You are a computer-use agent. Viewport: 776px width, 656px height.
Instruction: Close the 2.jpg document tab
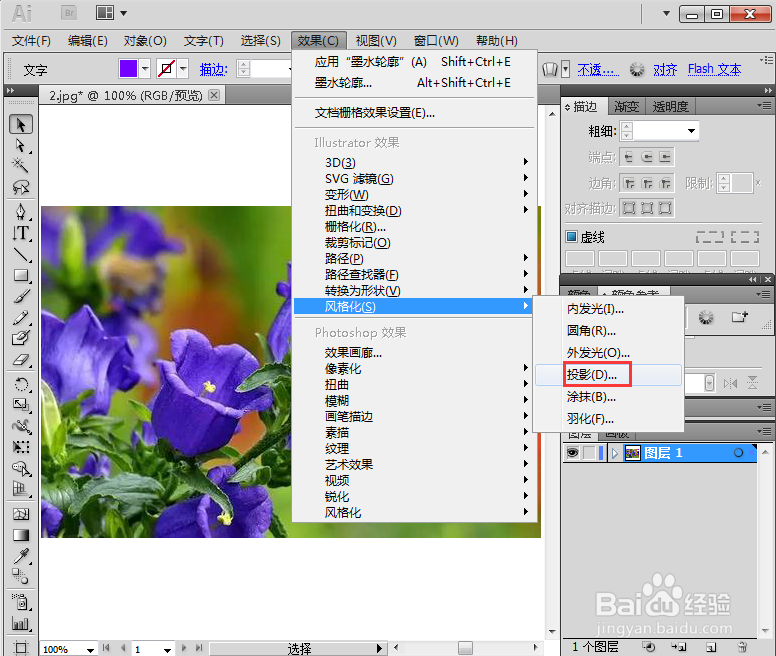click(x=214, y=94)
